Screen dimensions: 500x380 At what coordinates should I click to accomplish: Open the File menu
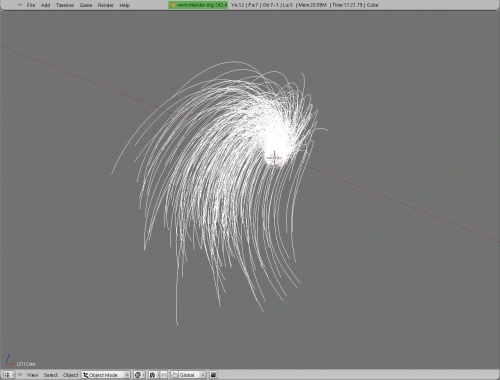(31, 5)
